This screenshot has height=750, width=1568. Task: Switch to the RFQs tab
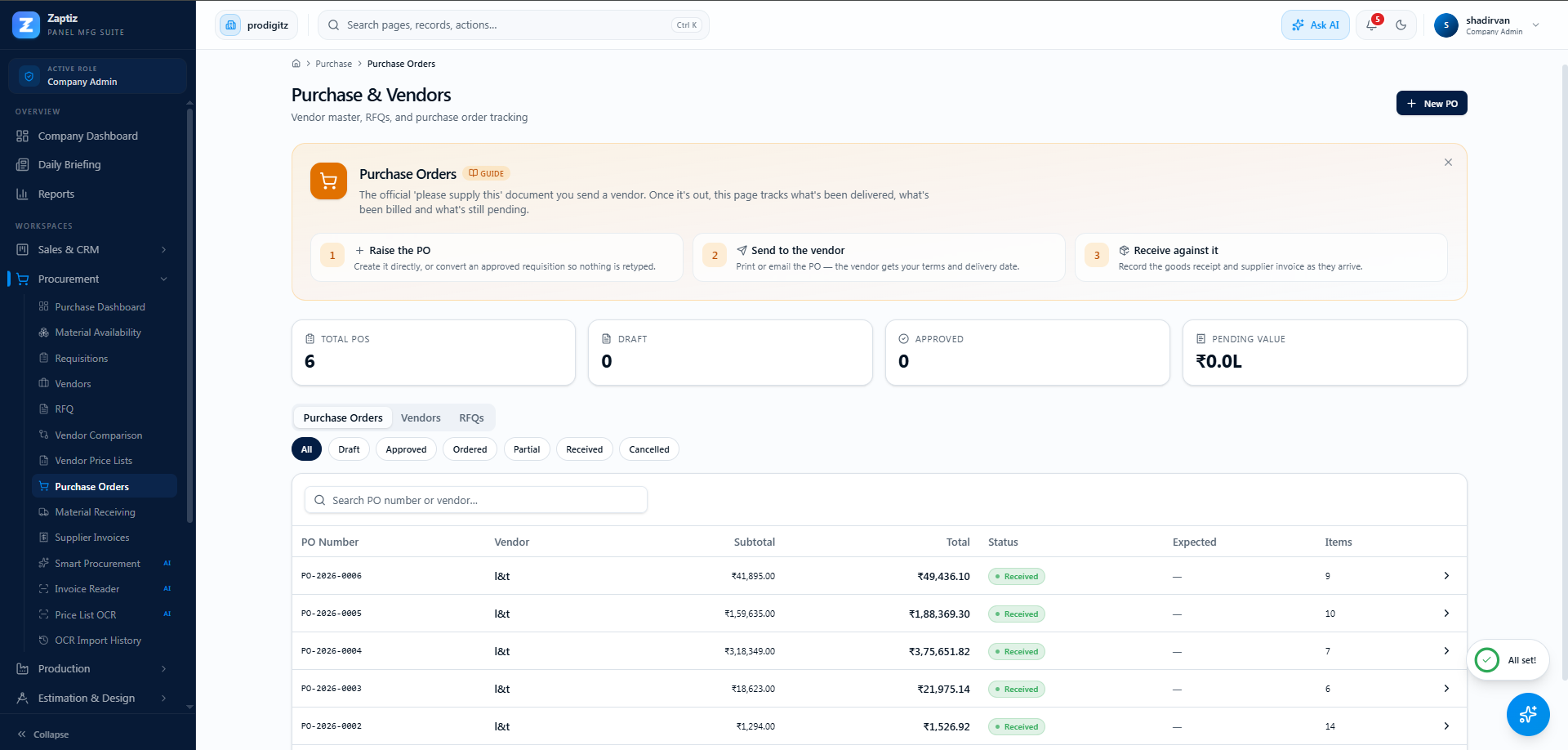[471, 417]
